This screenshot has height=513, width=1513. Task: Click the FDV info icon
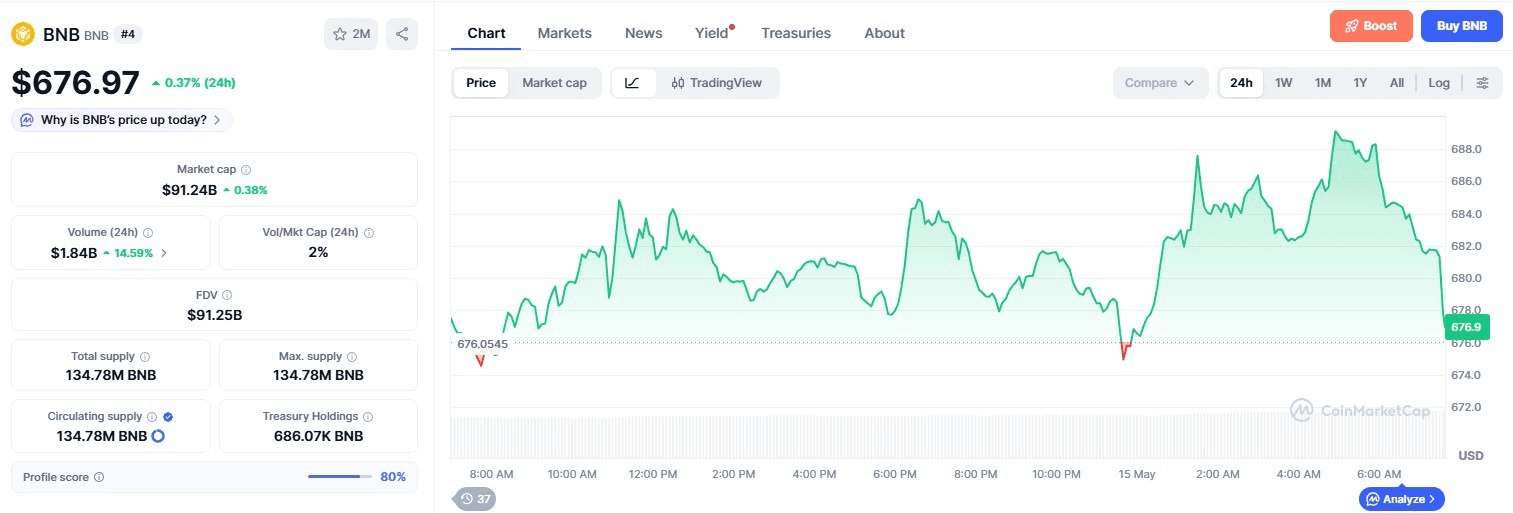point(227,295)
